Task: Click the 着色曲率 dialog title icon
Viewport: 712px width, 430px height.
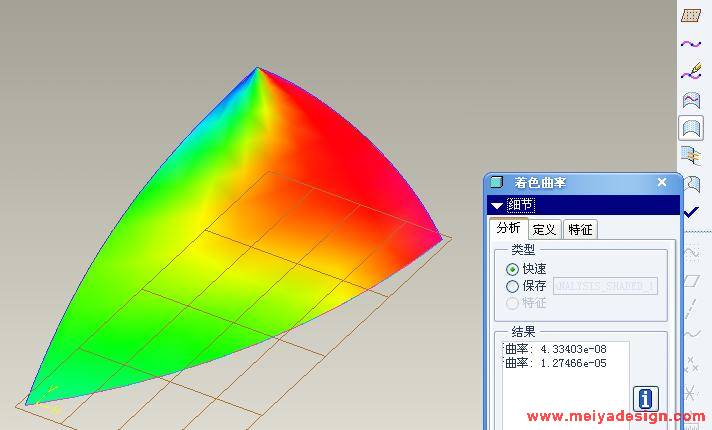Action: coord(497,183)
